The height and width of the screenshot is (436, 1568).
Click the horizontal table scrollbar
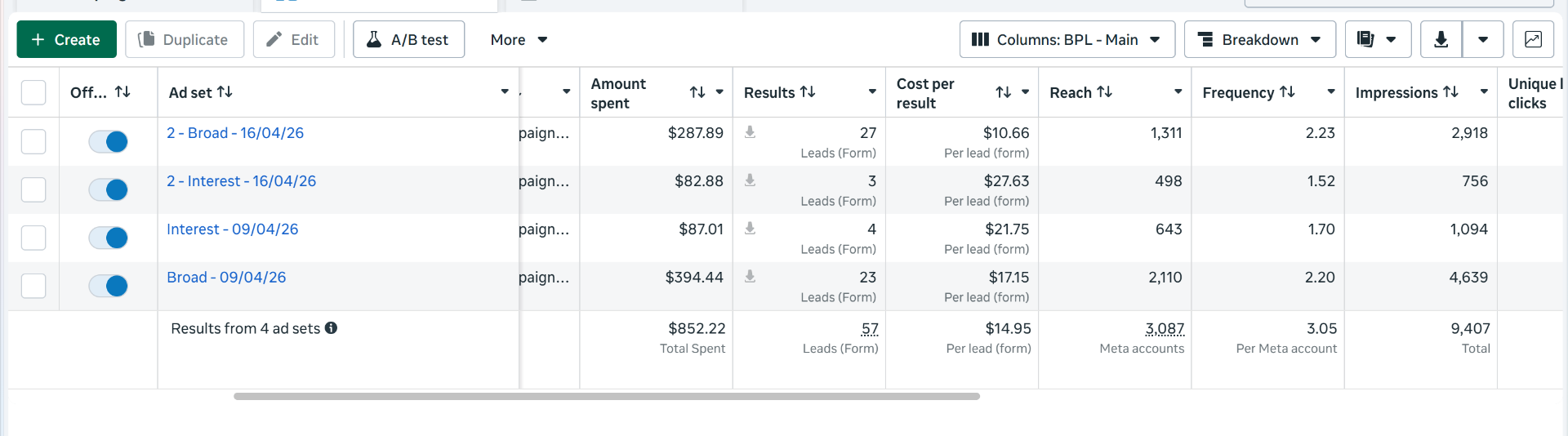click(x=606, y=396)
